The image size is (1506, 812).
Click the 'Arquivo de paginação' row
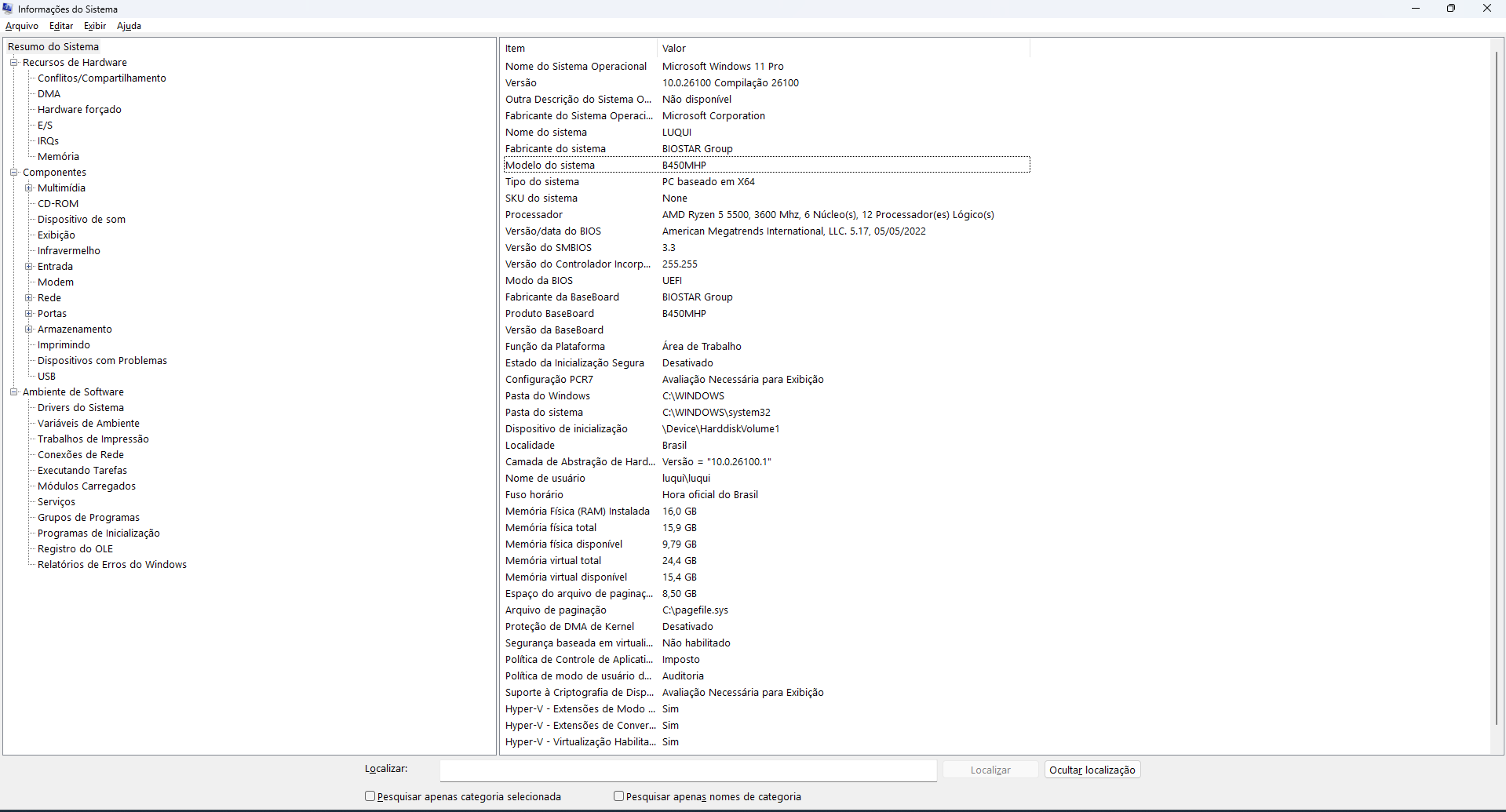[x=767, y=610]
